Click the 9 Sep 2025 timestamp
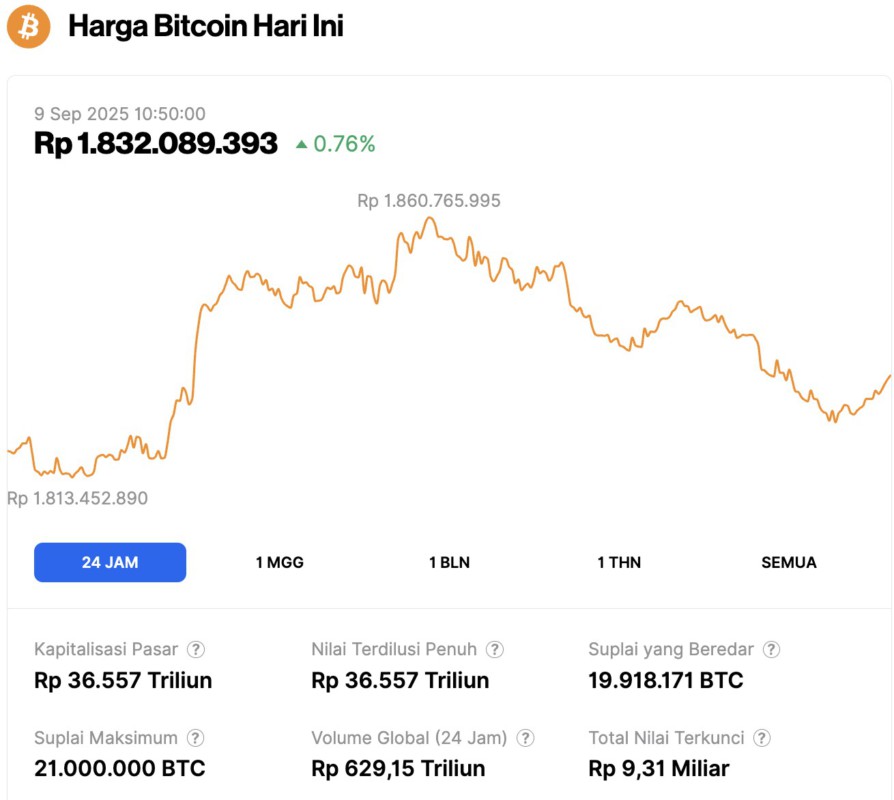 (x=120, y=114)
